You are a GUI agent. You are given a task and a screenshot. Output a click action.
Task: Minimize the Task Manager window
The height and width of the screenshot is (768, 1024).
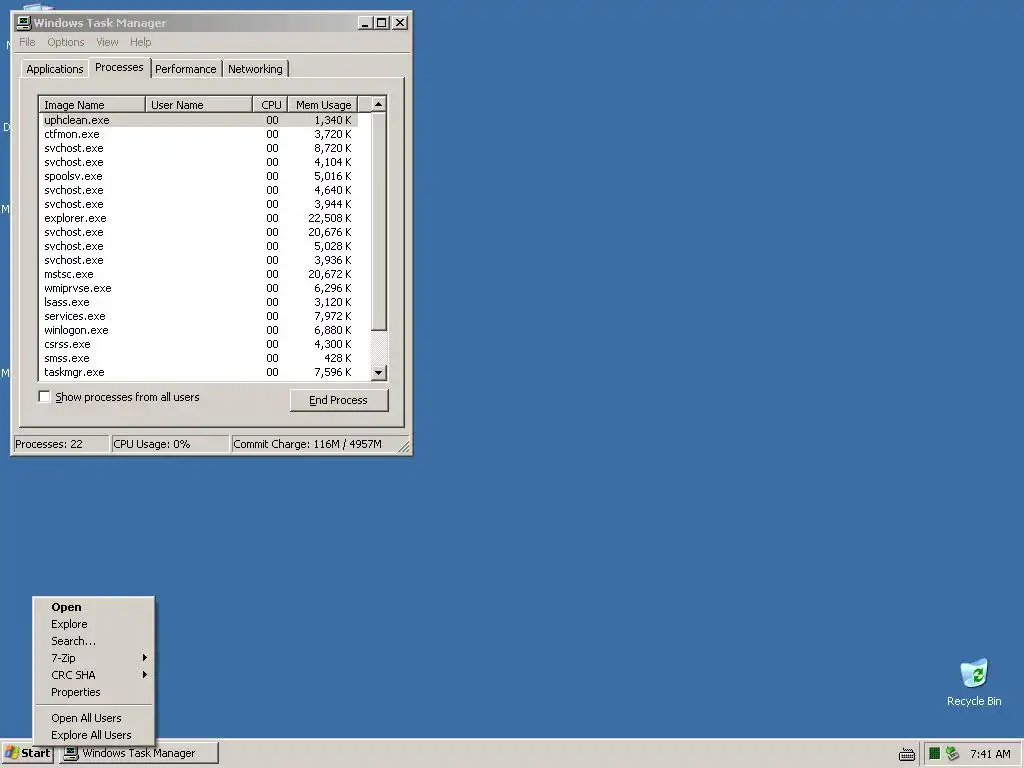(365, 23)
